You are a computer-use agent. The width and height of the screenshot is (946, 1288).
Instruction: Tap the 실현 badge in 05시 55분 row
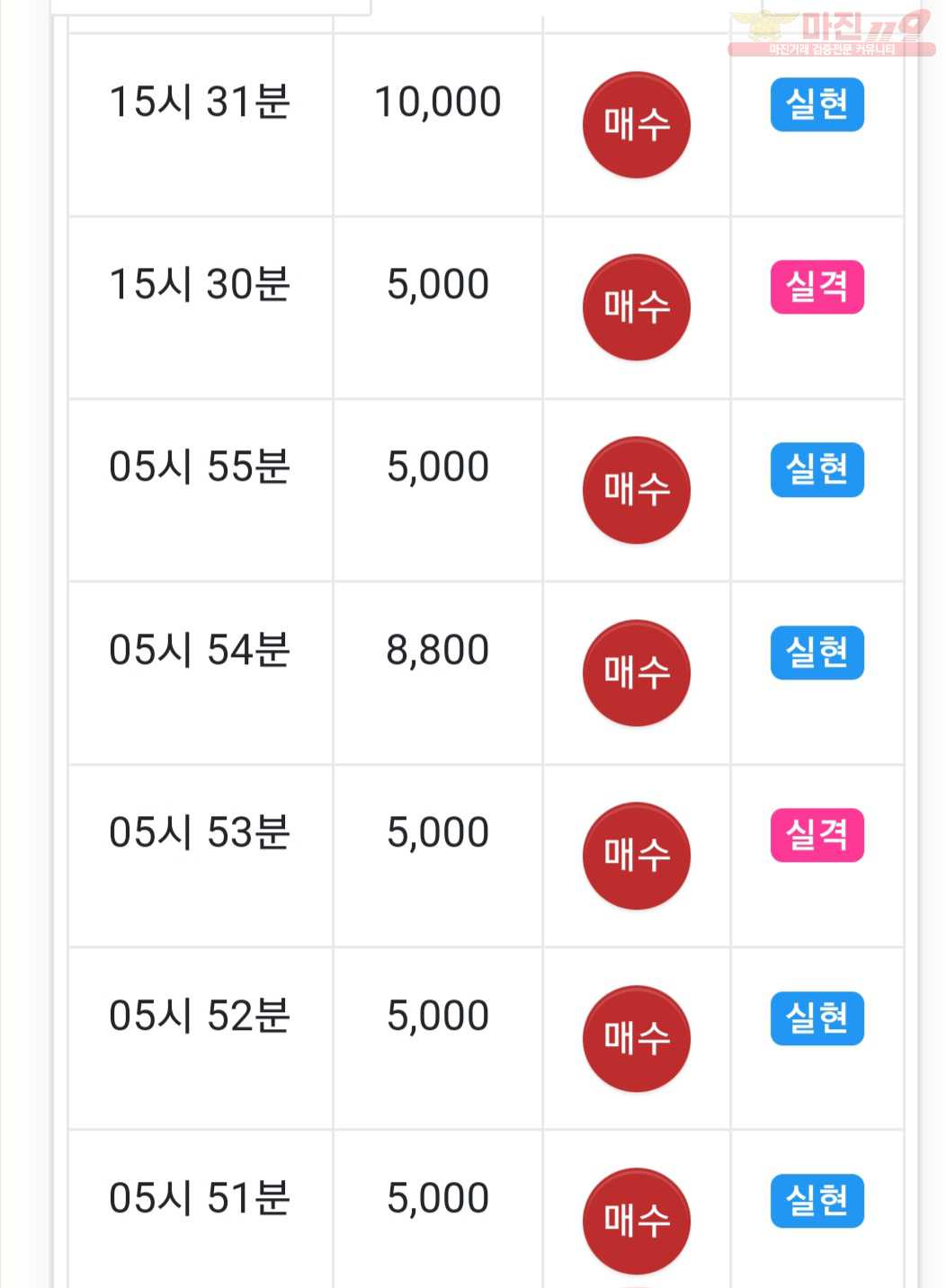(817, 470)
